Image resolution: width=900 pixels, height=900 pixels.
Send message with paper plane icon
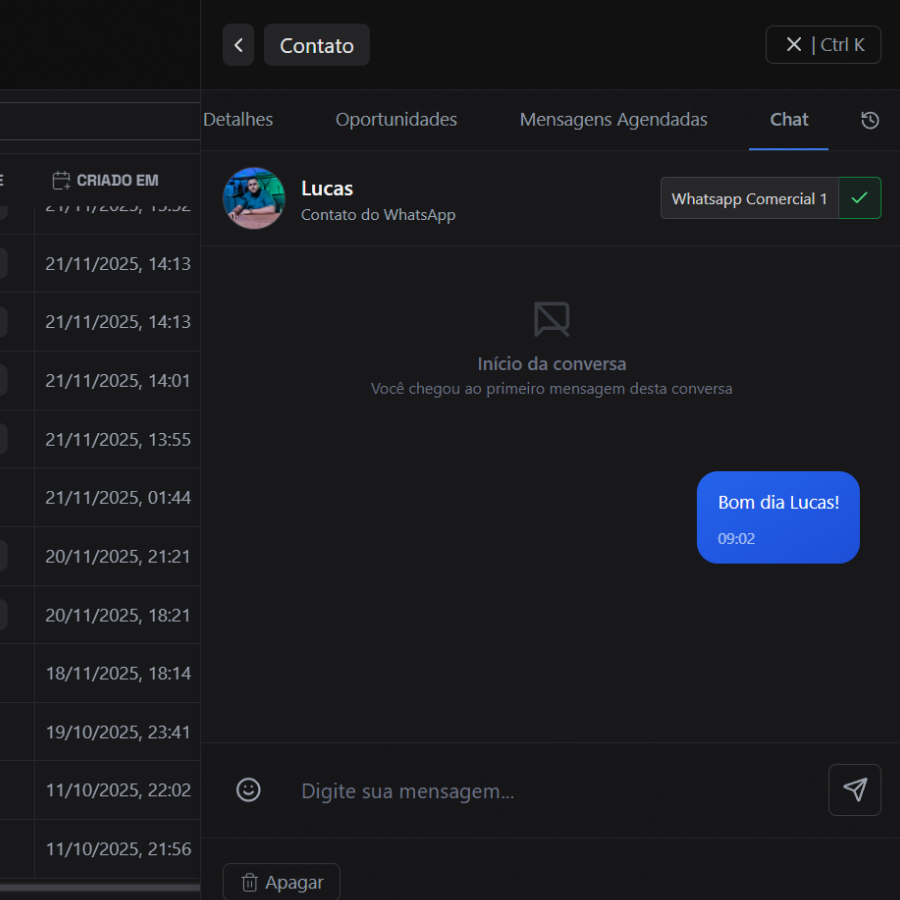(x=854, y=790)
